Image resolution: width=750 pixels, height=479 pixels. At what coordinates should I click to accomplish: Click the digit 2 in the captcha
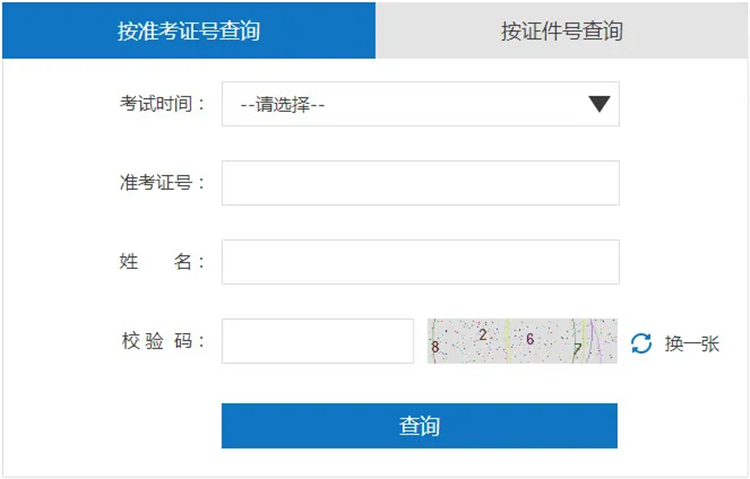[x=482, y=335]
